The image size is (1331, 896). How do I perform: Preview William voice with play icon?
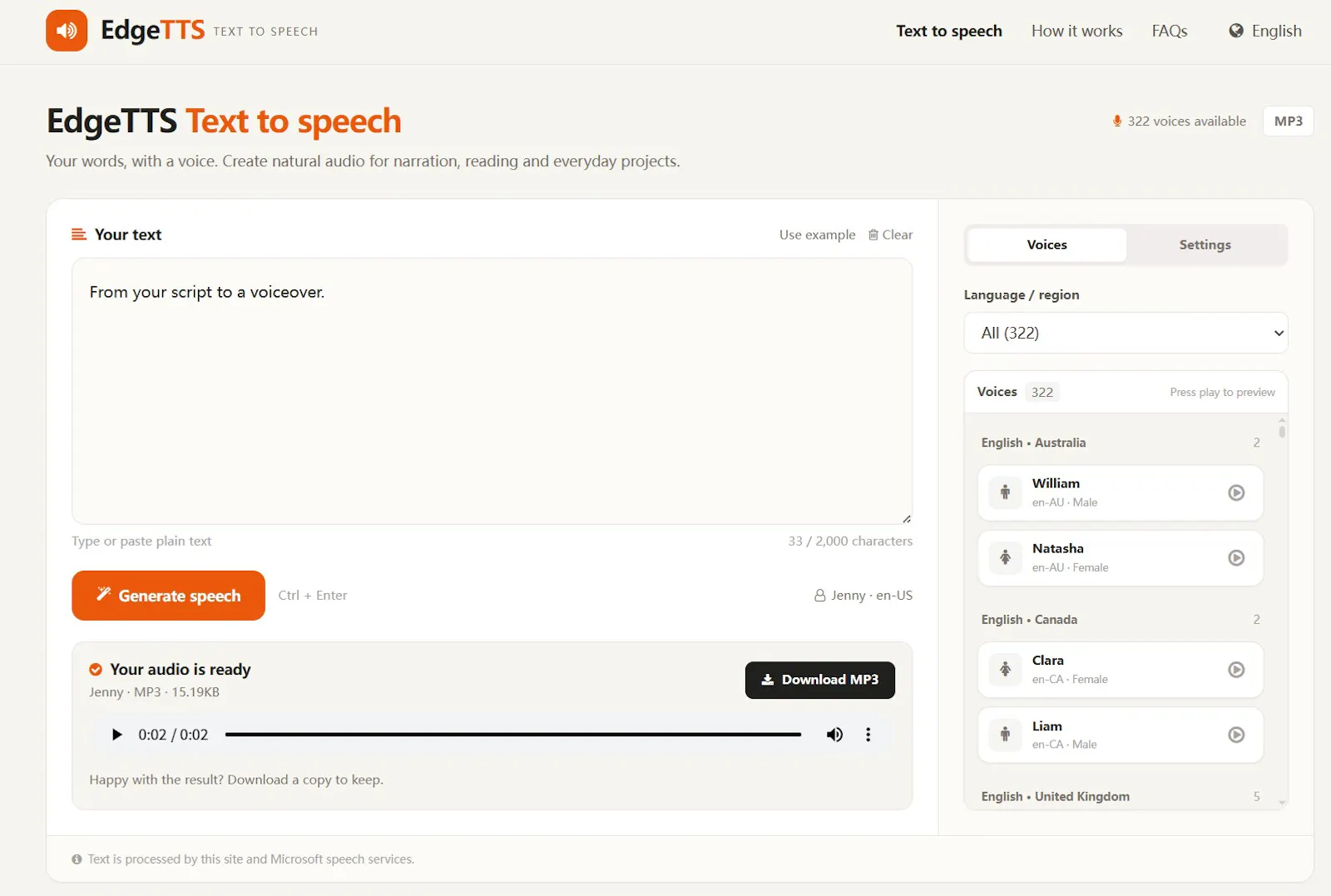pyautogui.click(x=1236, y=493)
